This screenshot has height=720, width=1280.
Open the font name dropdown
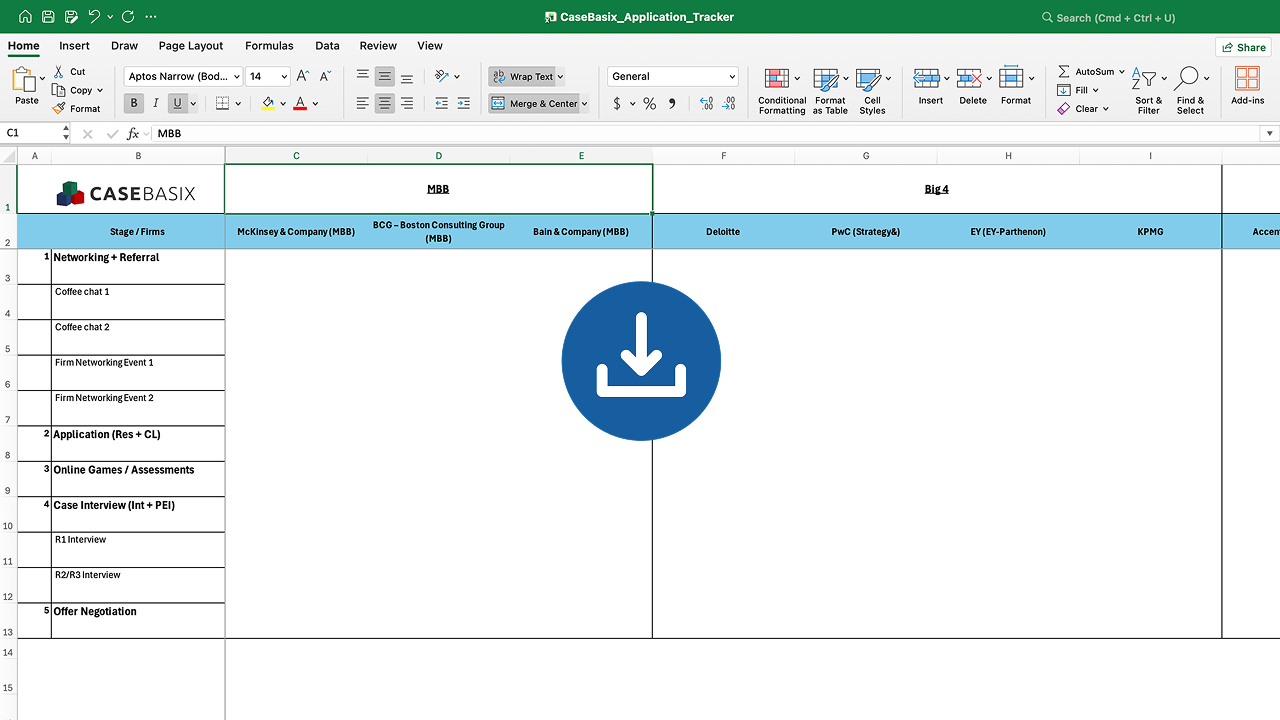click(236, 76)
